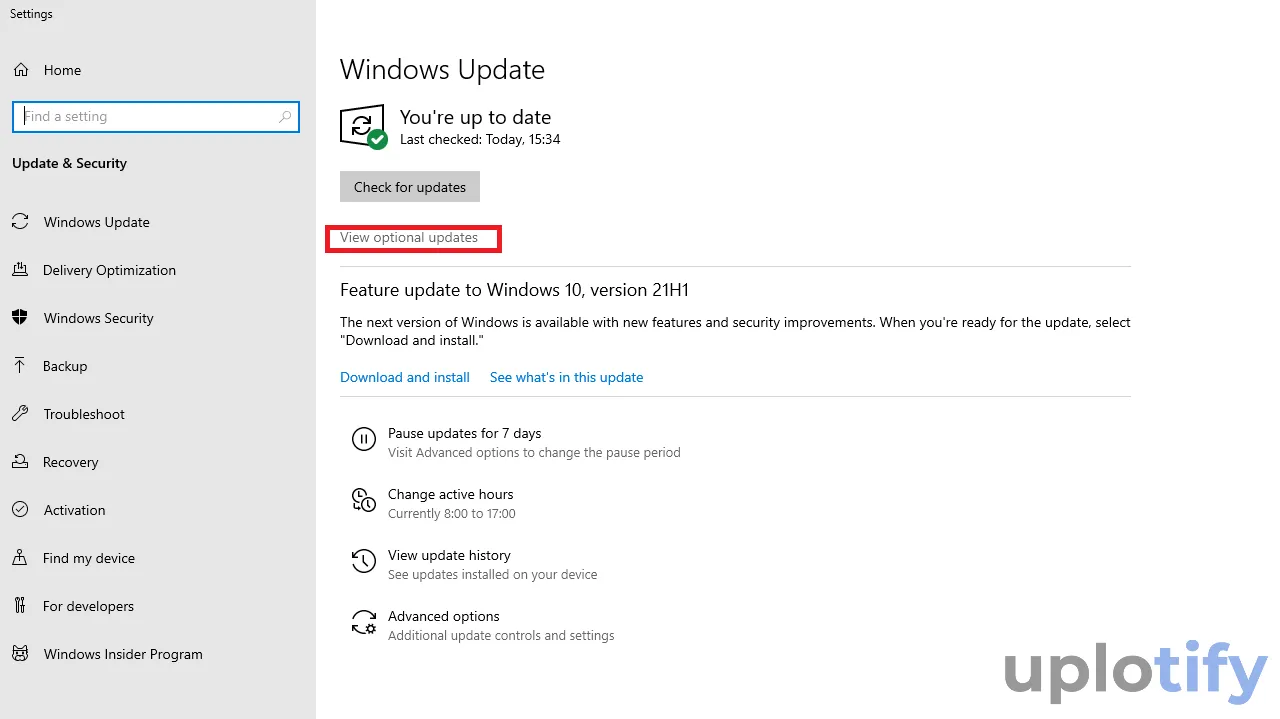Click the Find my device icon
The width and height of the screenshot is (1280, 719).
tap(20, 558)
